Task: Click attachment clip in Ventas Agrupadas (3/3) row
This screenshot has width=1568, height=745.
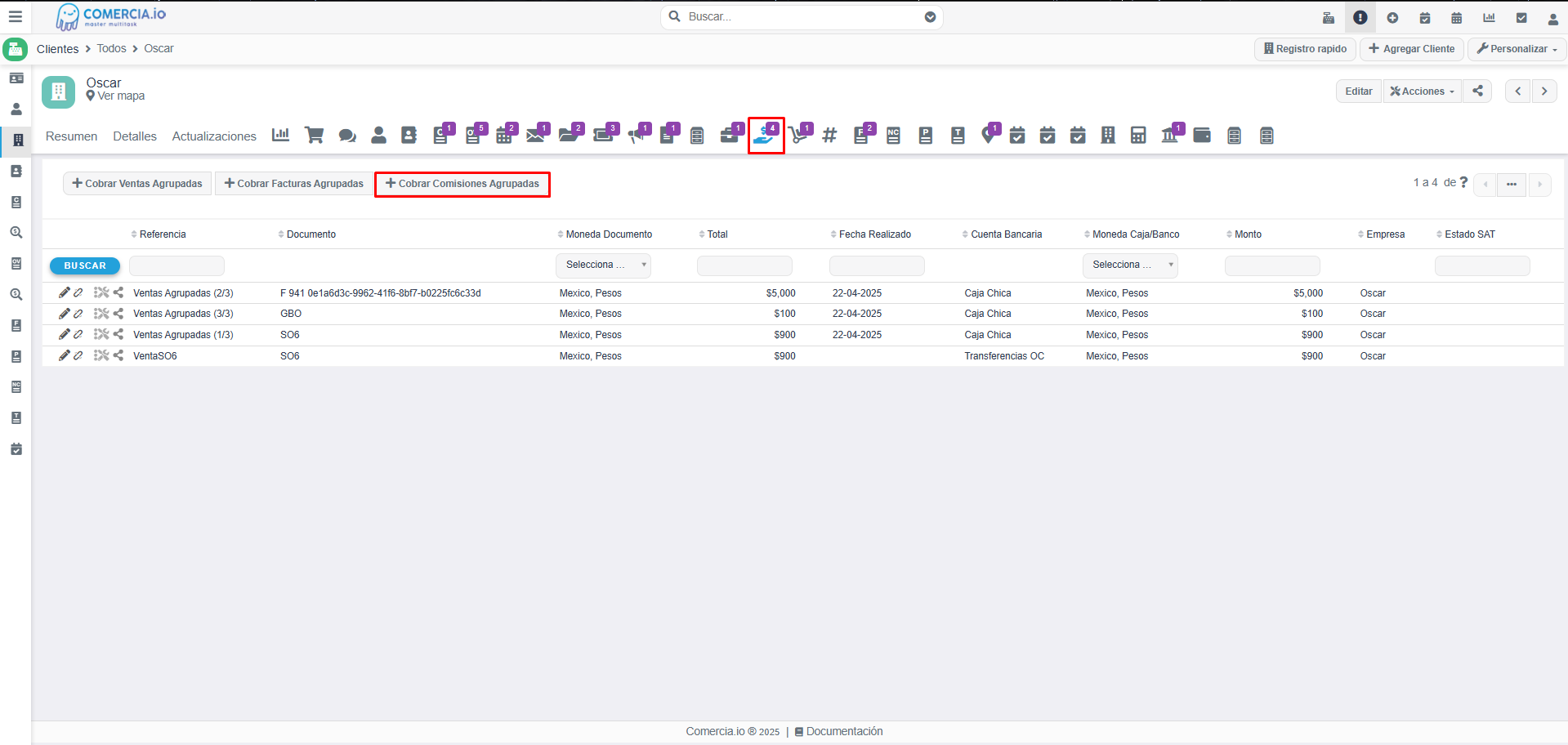Action: point(78,314)
